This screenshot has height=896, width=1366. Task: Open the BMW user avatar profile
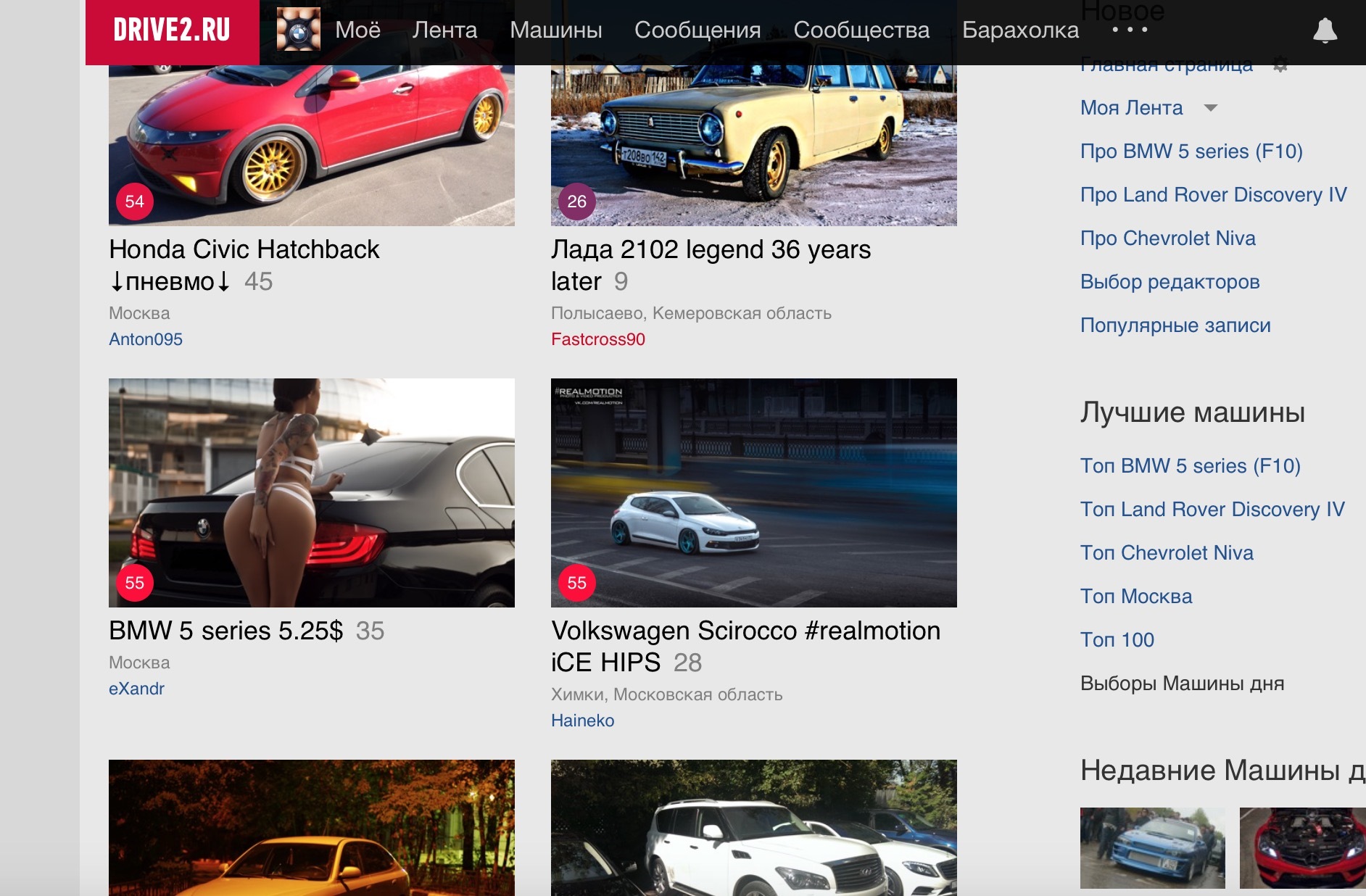(x=299, y=30)
